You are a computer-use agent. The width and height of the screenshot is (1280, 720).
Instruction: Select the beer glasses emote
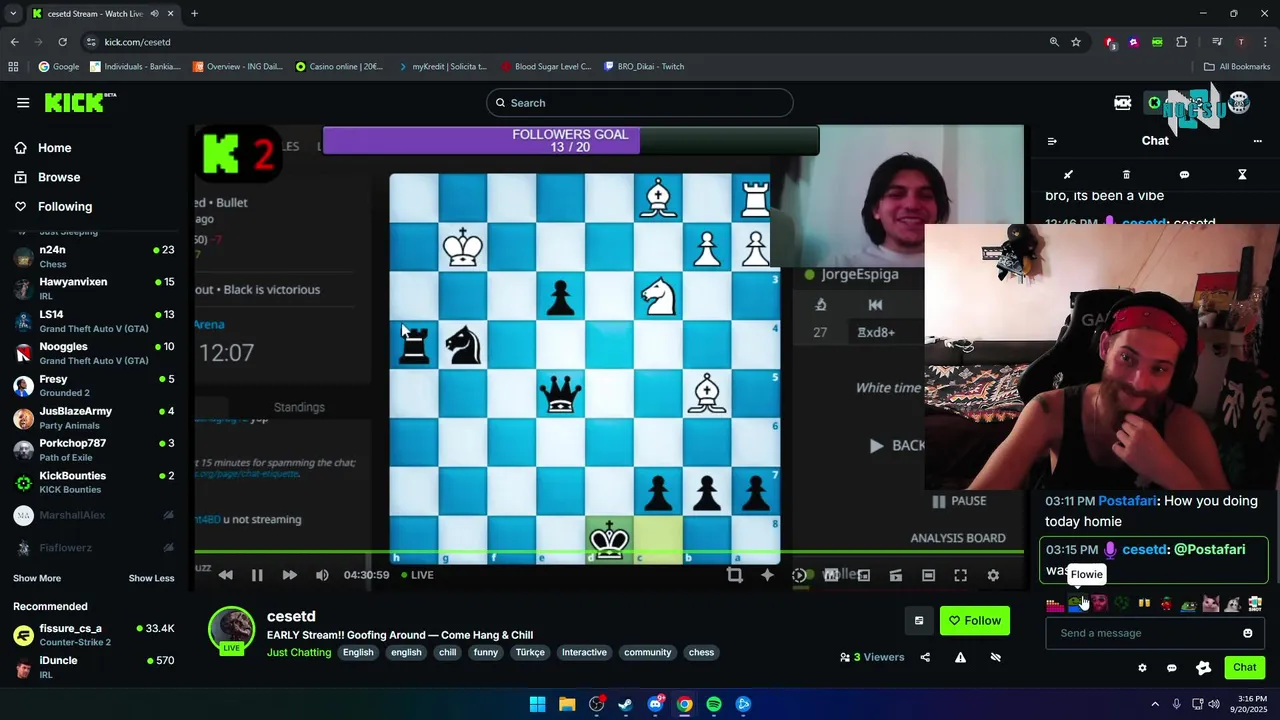coord(1144,604)
